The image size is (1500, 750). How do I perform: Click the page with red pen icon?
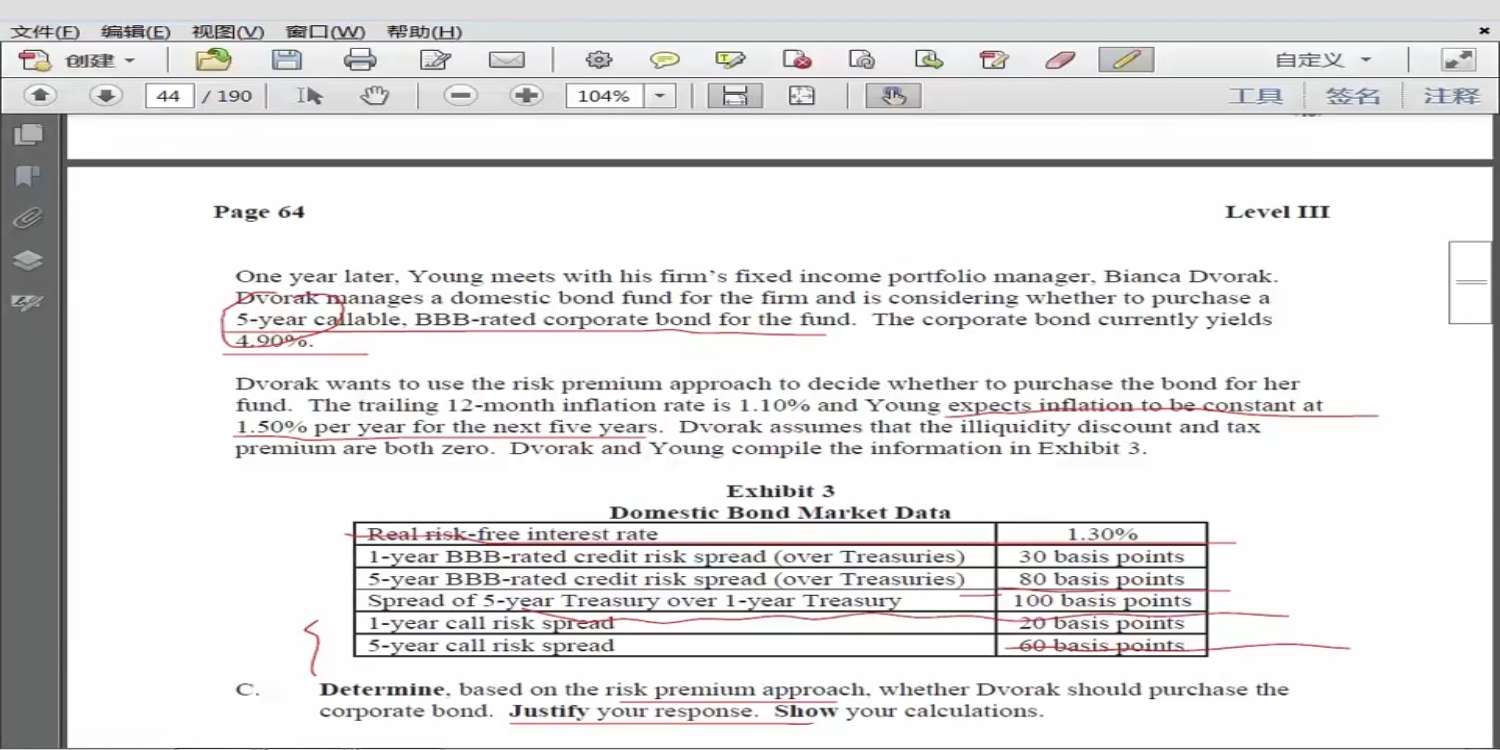click(x=994, y=60)
